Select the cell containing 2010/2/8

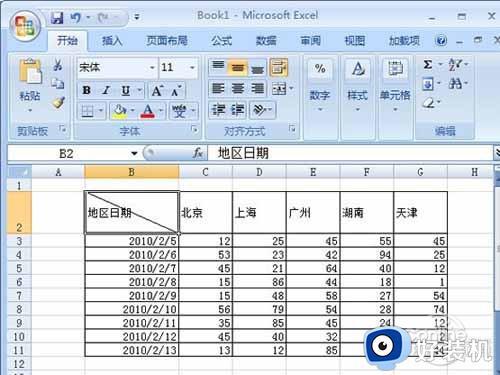(132, 282)
